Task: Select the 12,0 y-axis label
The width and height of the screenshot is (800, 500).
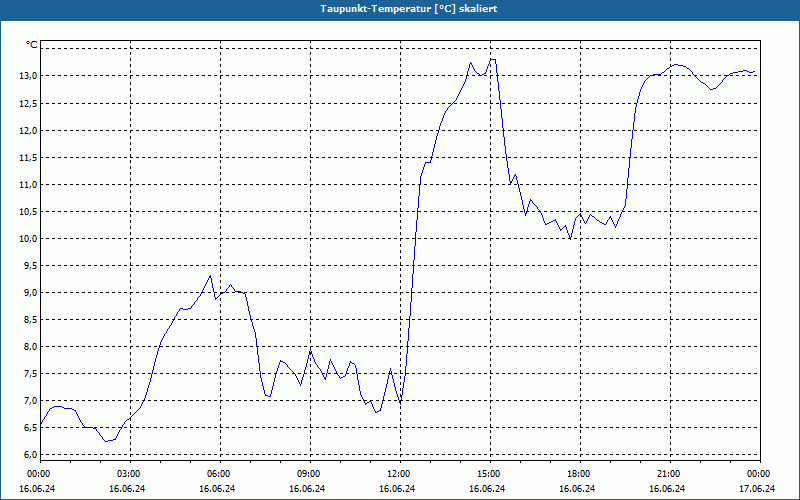Action: (x=28, y=131)
